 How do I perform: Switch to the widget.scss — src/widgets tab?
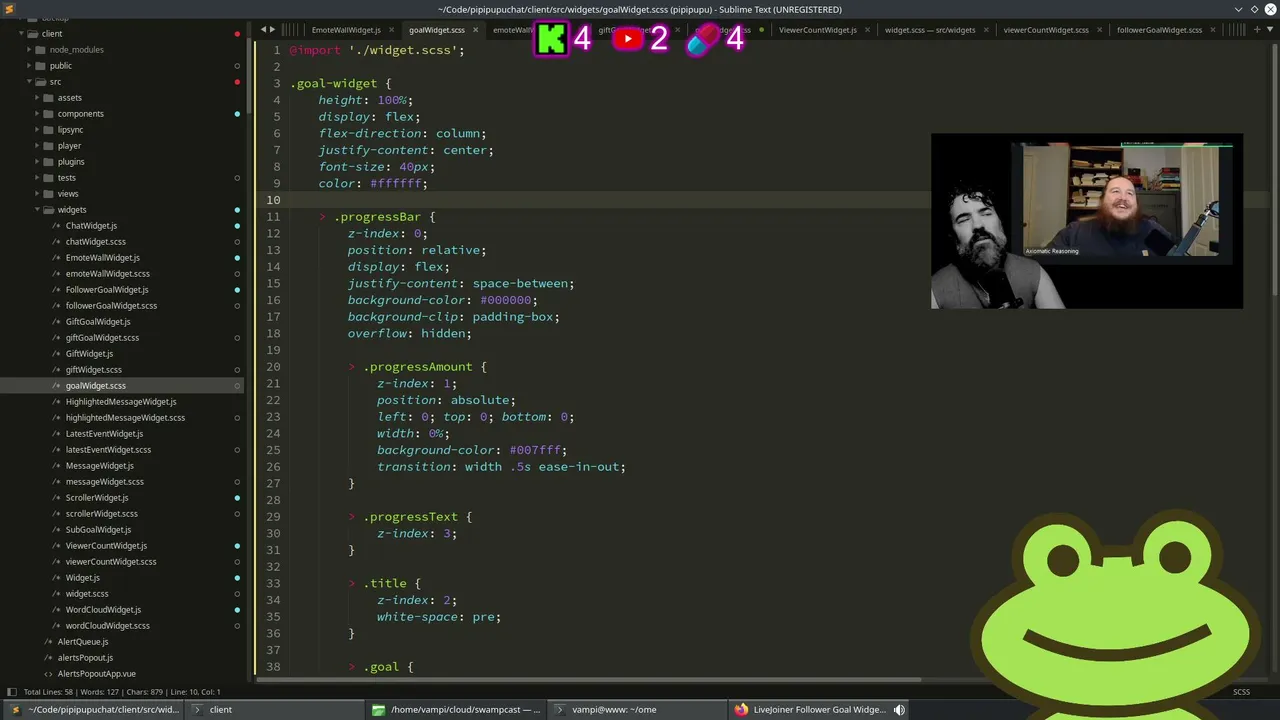[930, 30]
